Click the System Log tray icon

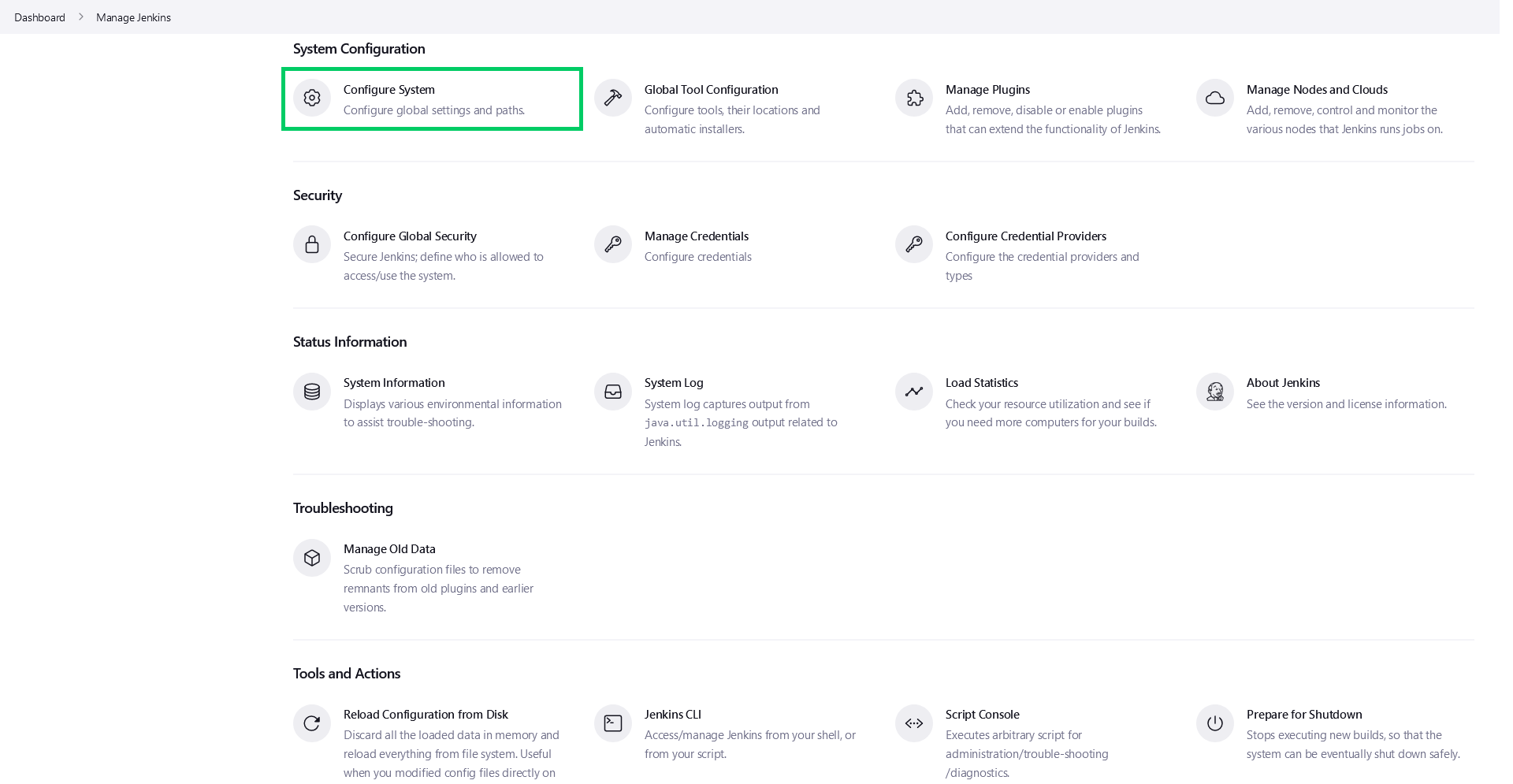(613, 392)
